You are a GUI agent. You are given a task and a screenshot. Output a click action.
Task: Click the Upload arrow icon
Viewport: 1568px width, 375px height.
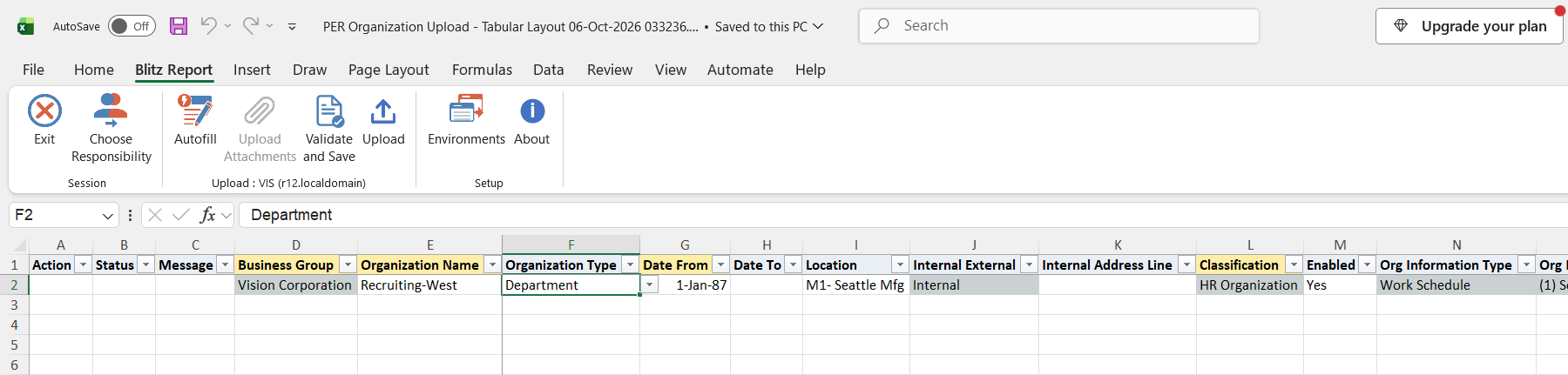pyautogui.click(x=383, y=111)
